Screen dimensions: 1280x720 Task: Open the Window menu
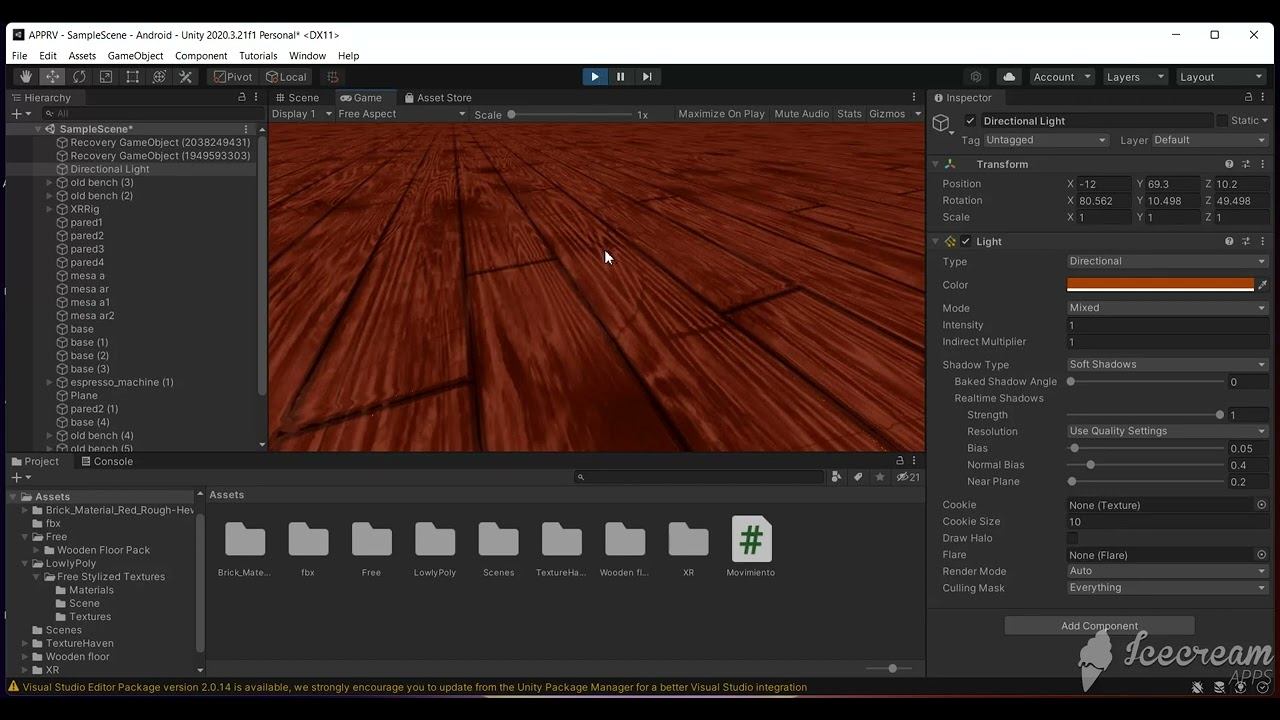(x=307, y=56)
